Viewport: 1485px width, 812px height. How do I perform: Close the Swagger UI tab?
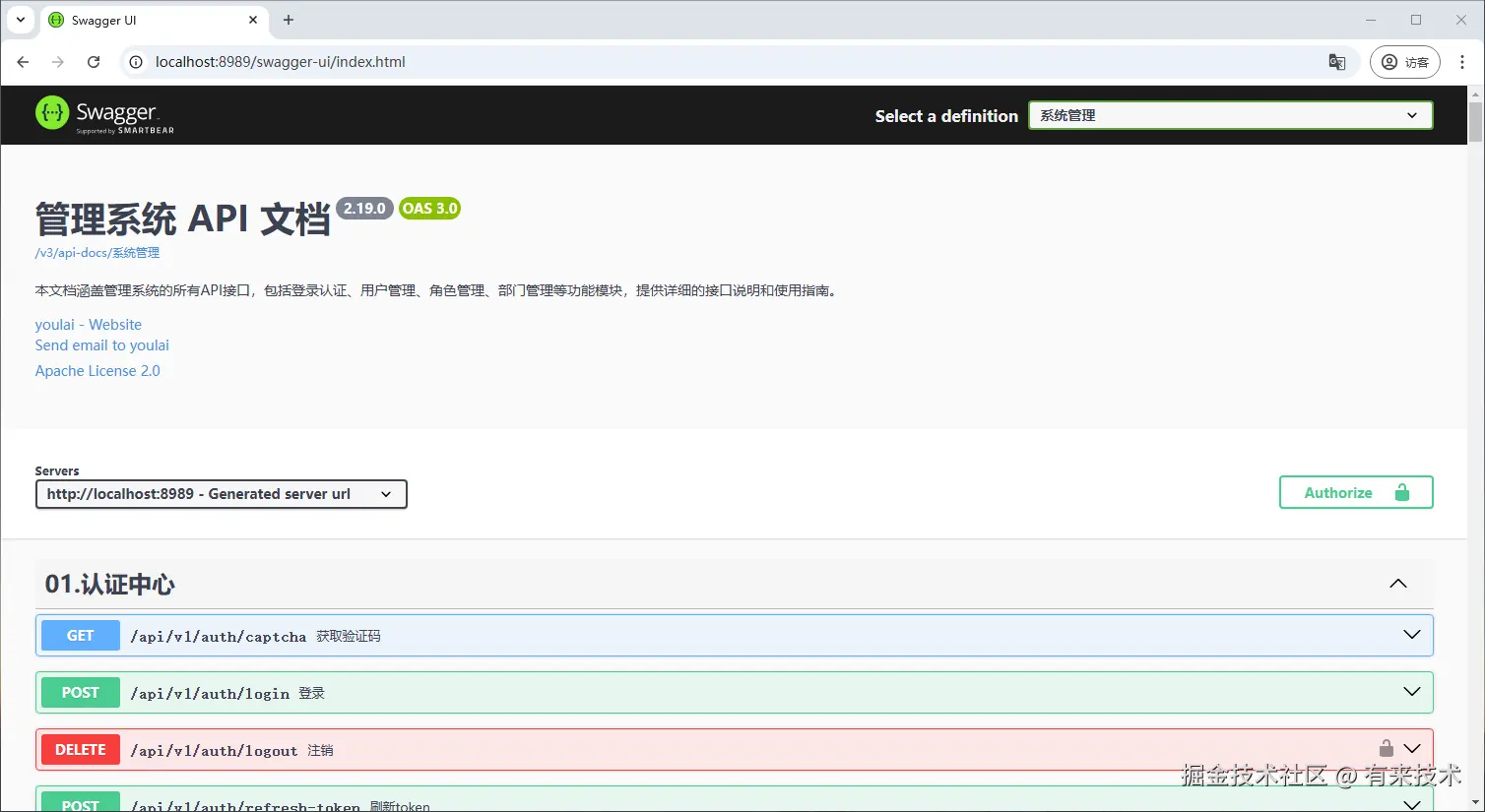253,20
